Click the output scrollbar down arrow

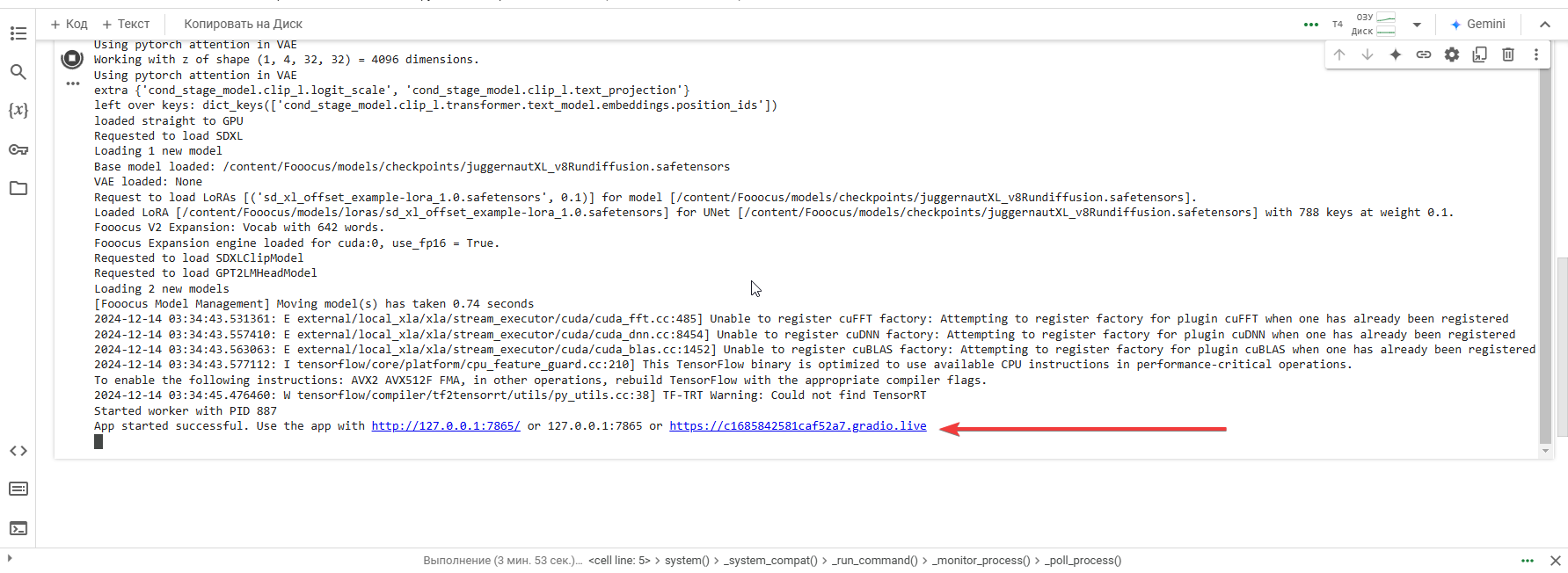1545,451
